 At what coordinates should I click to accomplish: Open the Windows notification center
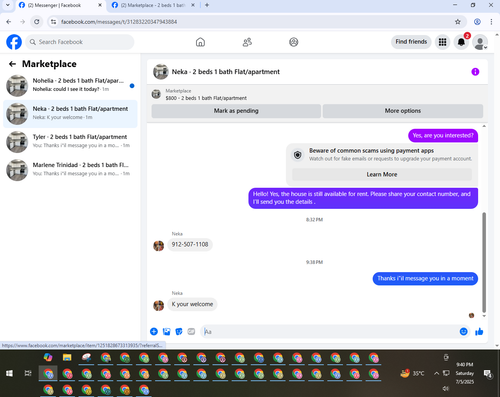click(488, 374)
